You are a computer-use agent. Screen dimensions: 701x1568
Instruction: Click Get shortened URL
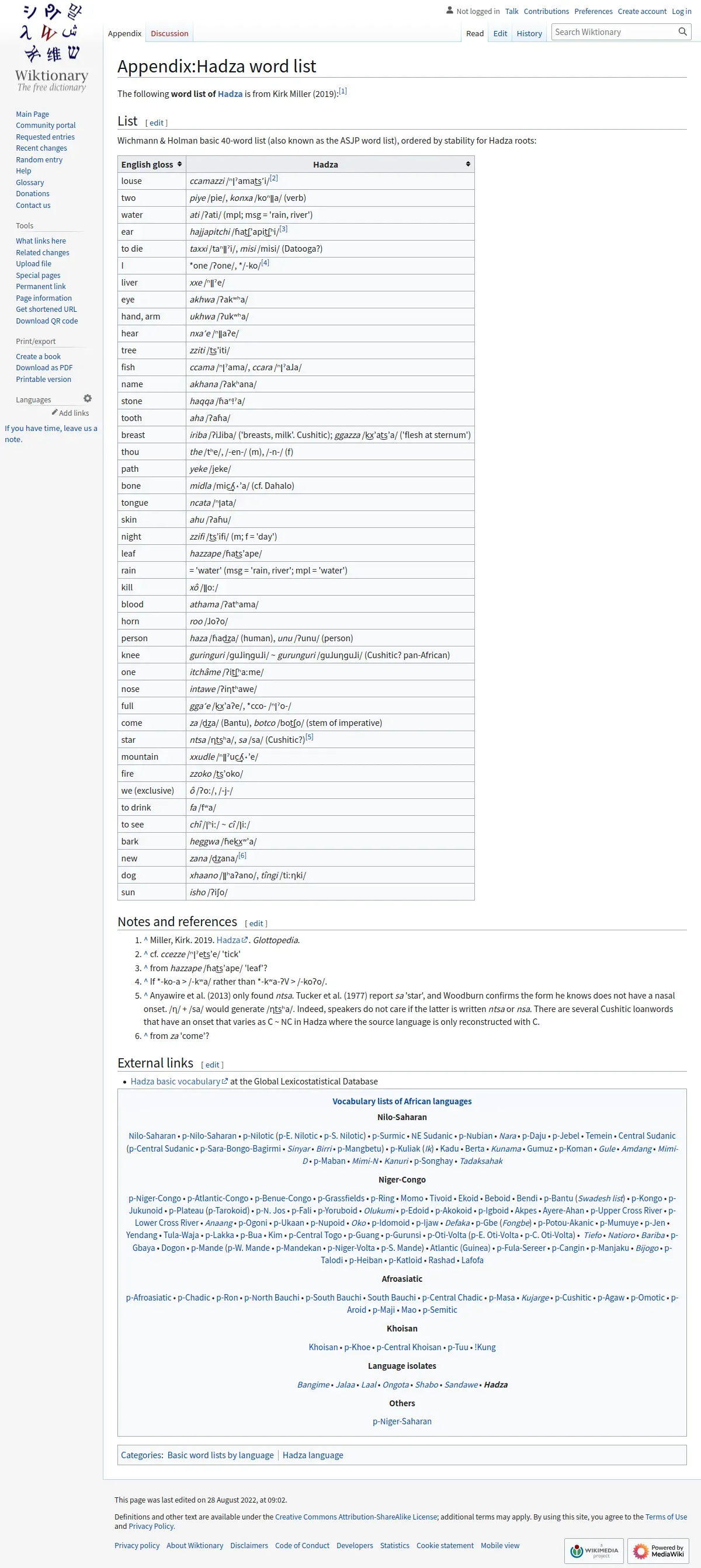(46, 309)
